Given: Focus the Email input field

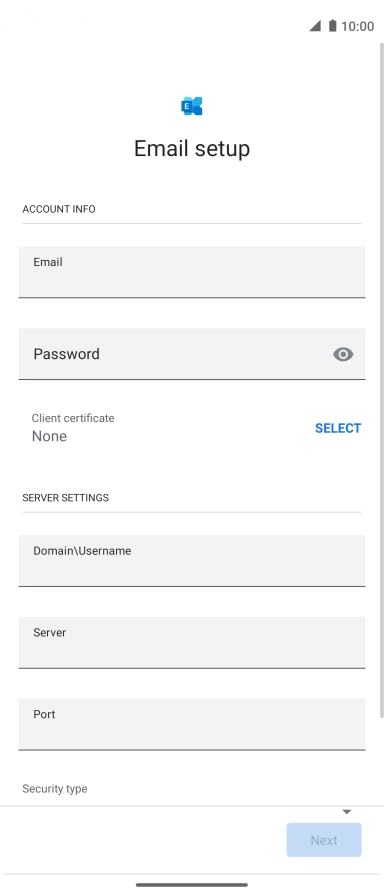Looking at the screenshot, I should pyautogui.click(x=192, y=272).
